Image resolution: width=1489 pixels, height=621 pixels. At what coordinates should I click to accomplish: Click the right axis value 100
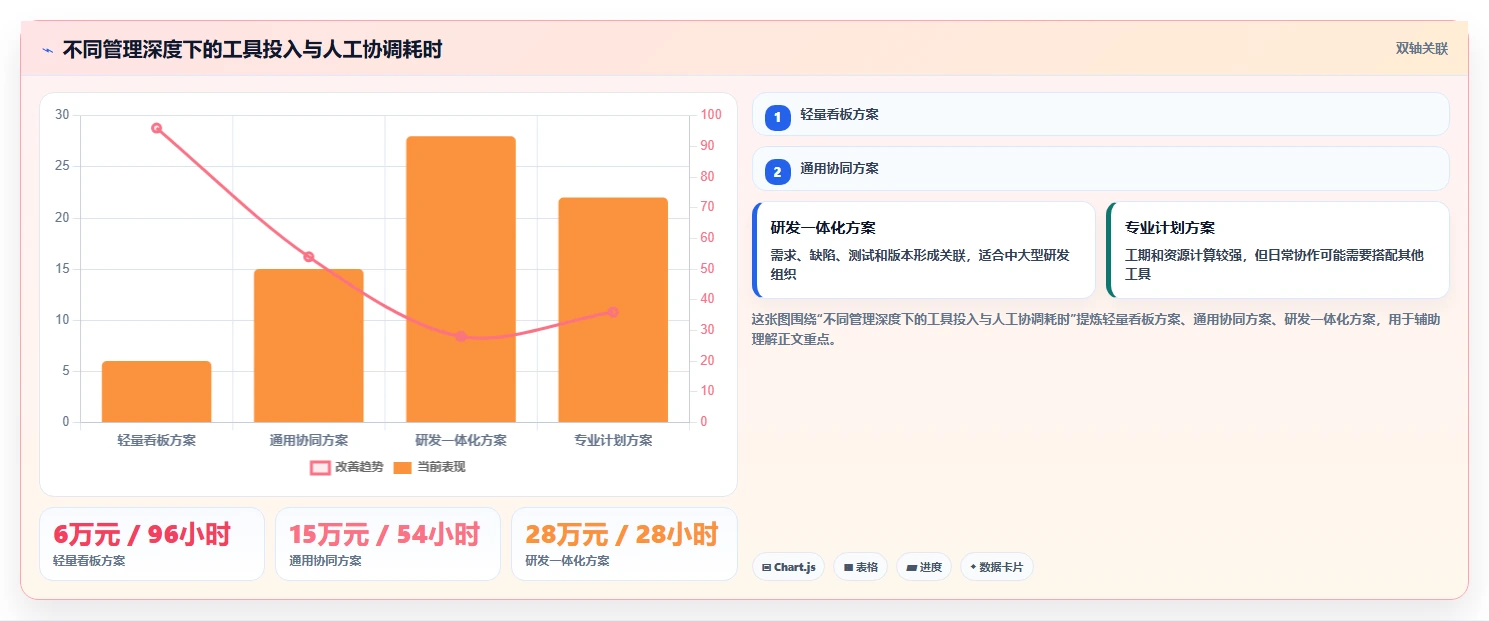point(711,115)
